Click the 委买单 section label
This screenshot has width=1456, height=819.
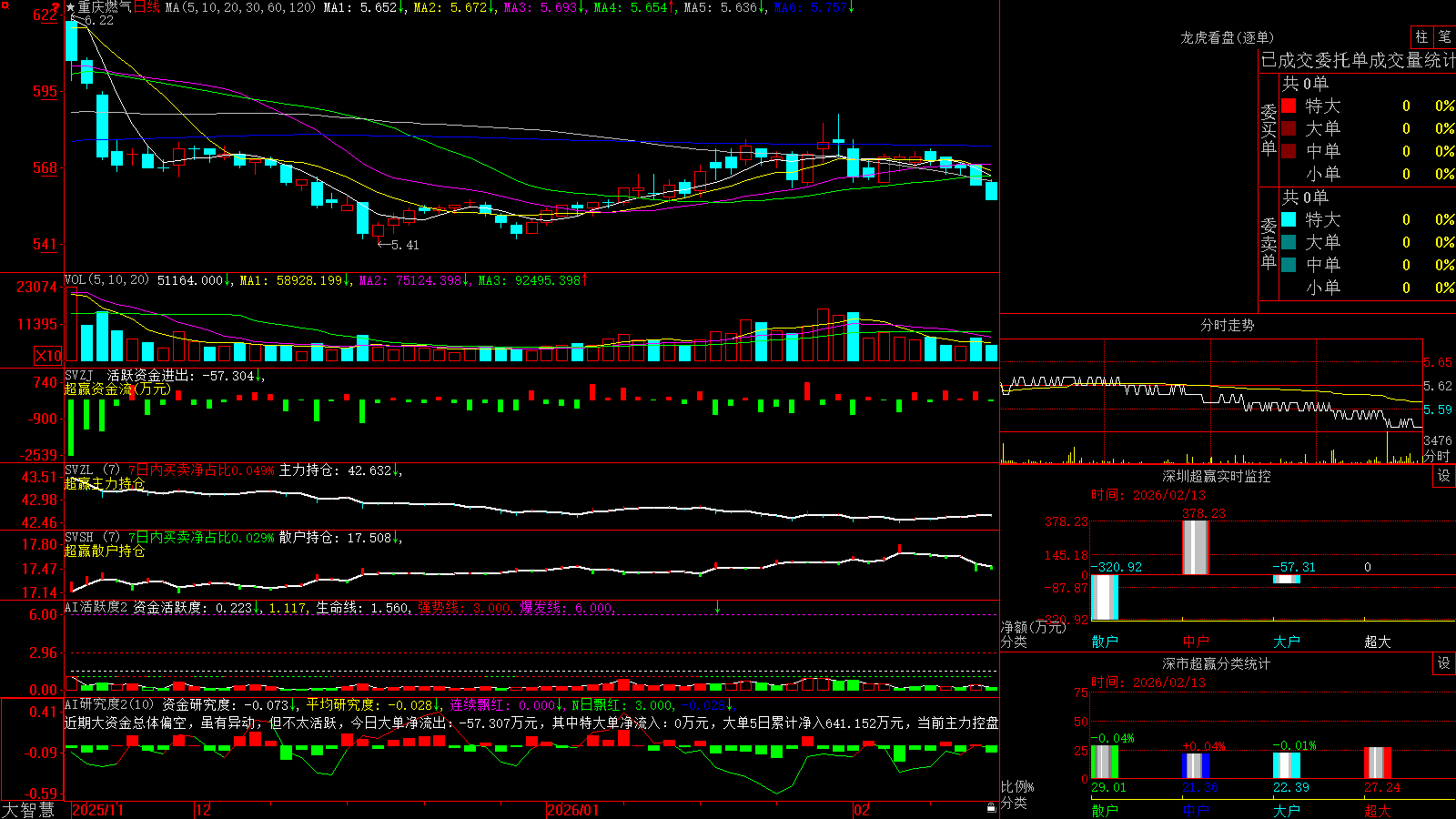(x=1269, y=129)
